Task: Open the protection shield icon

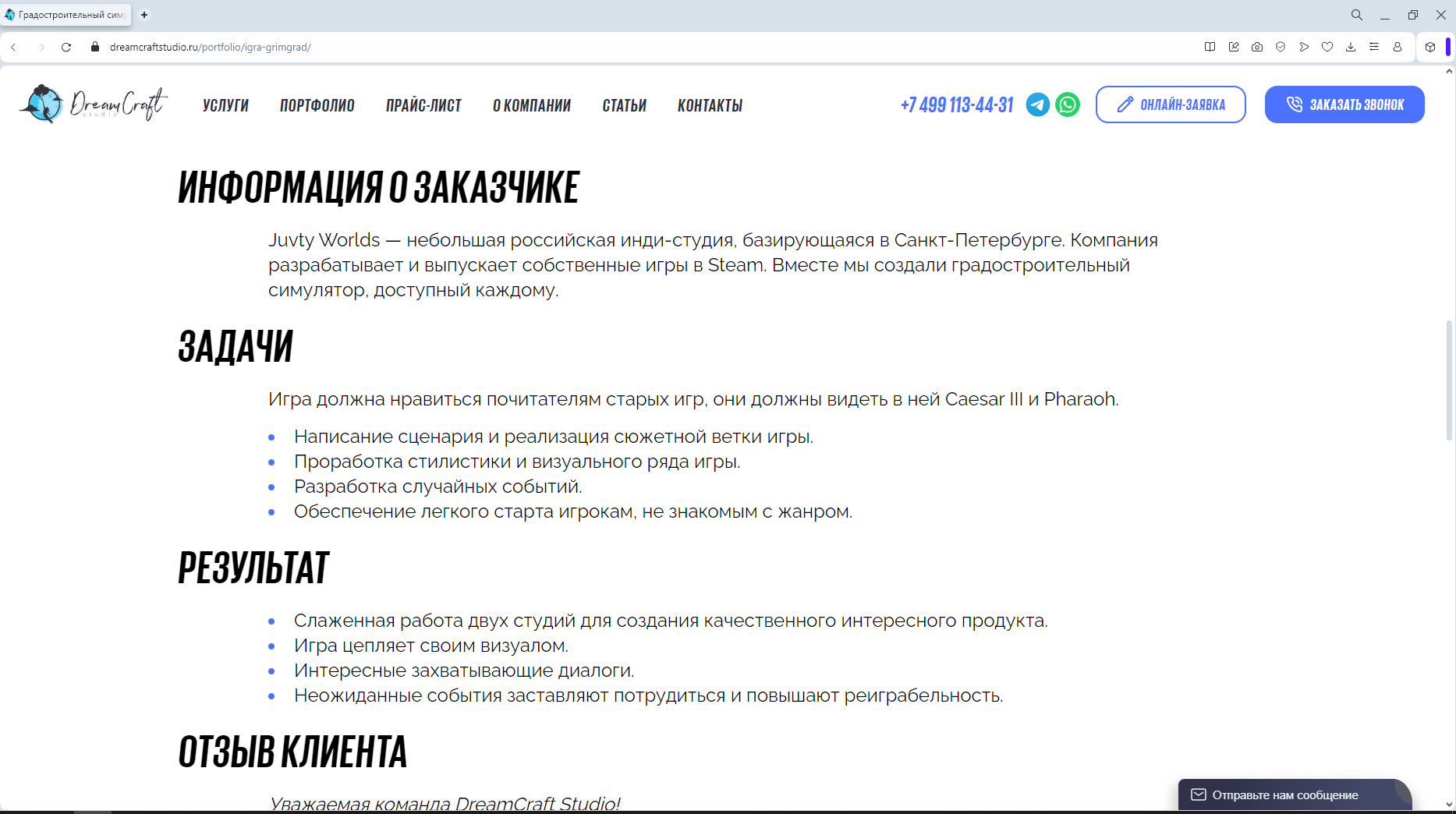Action: click(1281, 47)
